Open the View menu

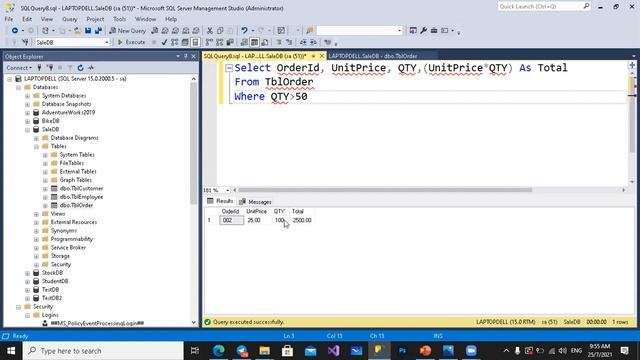pyautogui.click(x=47, y=19)
